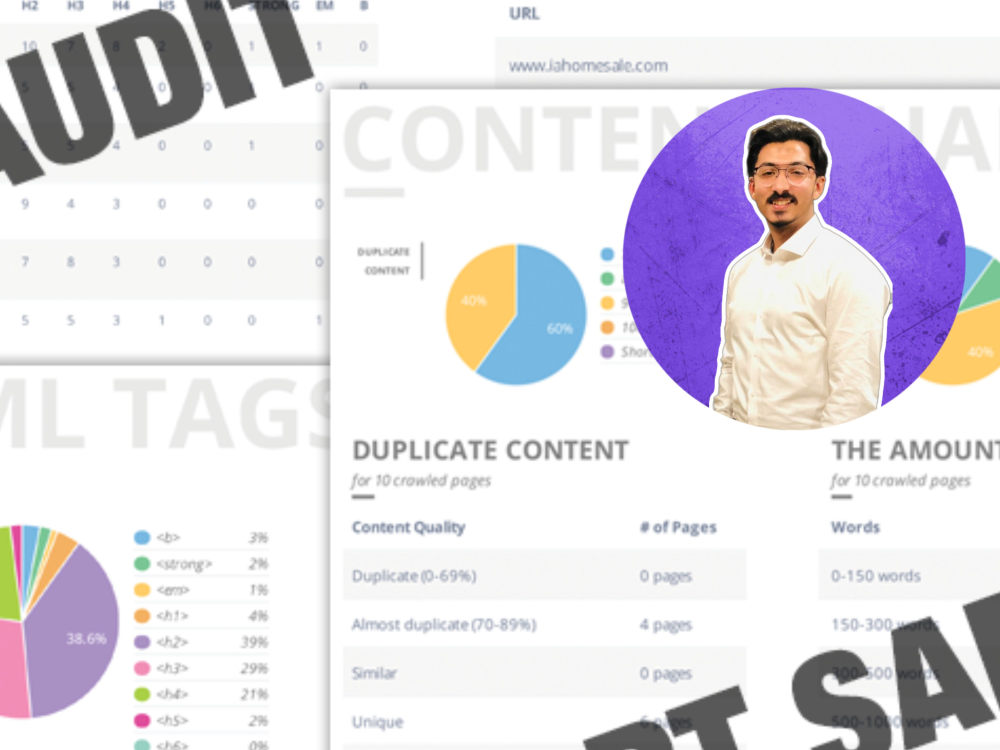Click the <h2> tag label
1000x750 pixels.
click(x=172, y=642)
